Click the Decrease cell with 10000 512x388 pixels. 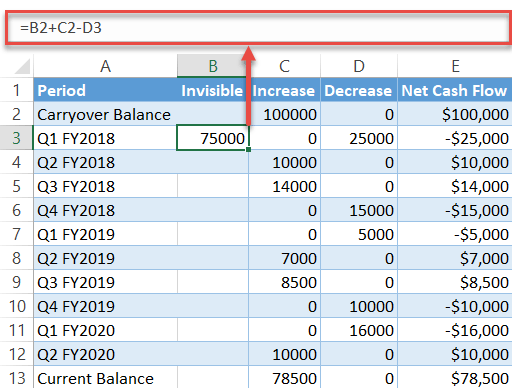(359, 306)
